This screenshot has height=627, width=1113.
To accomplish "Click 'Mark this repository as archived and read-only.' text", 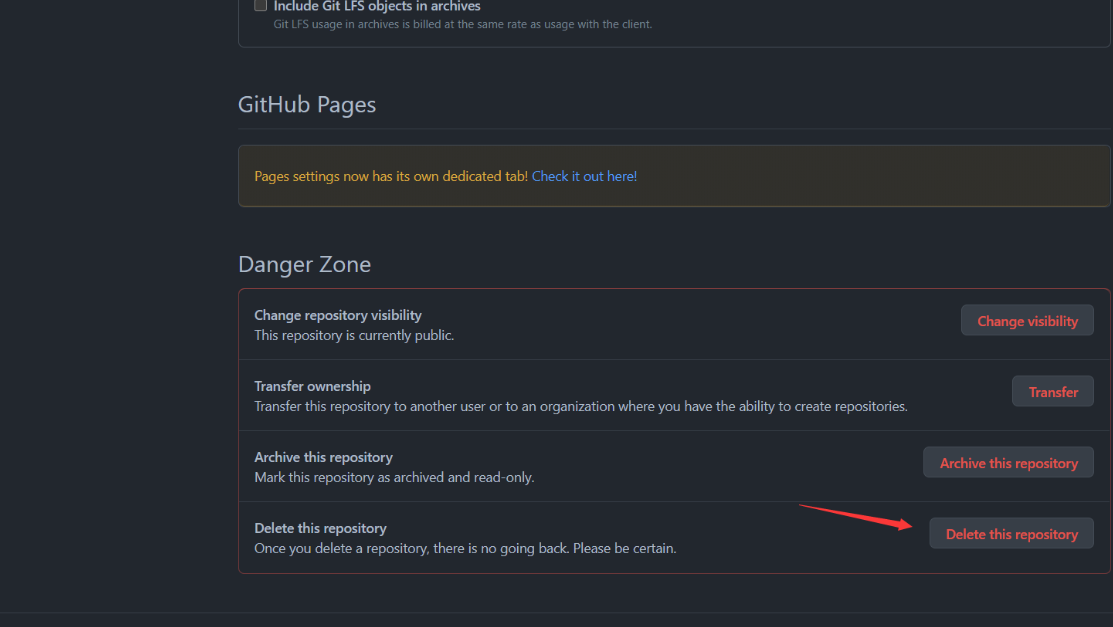I will click(394, 477).
